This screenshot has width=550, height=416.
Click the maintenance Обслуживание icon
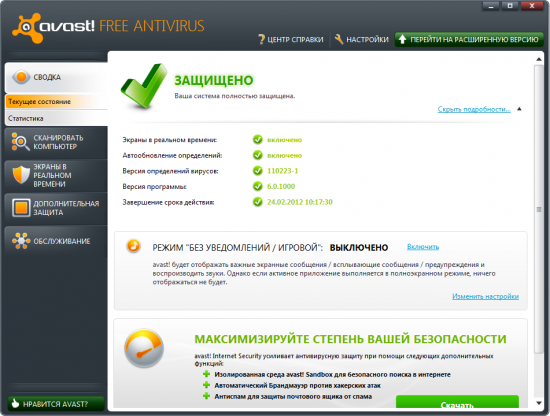pos(21,241)
